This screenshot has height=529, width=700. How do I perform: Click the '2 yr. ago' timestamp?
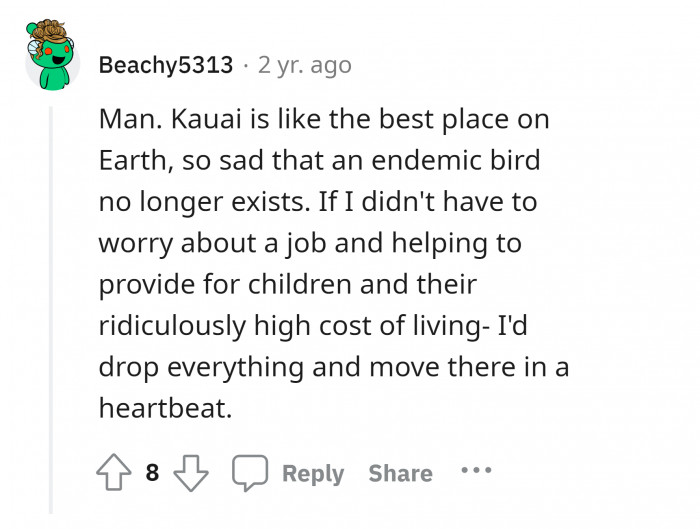[x=304, y=66]
